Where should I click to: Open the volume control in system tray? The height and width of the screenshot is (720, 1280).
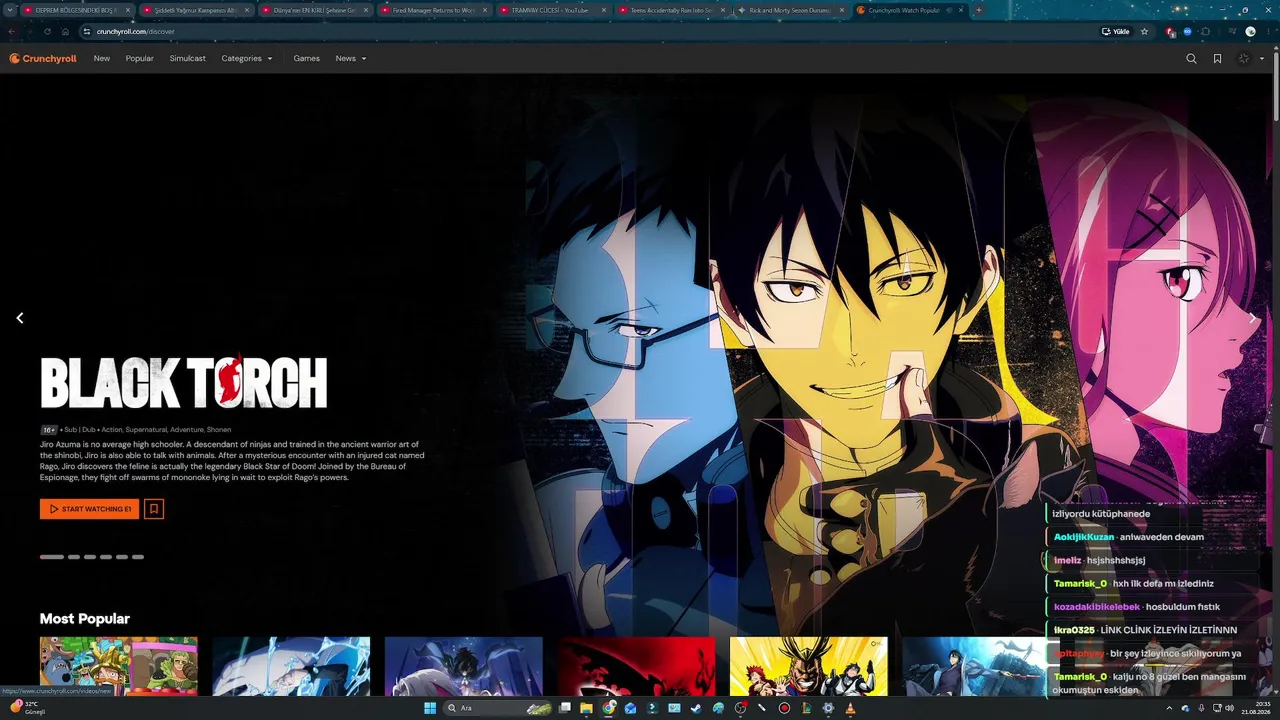(1229, 708)
